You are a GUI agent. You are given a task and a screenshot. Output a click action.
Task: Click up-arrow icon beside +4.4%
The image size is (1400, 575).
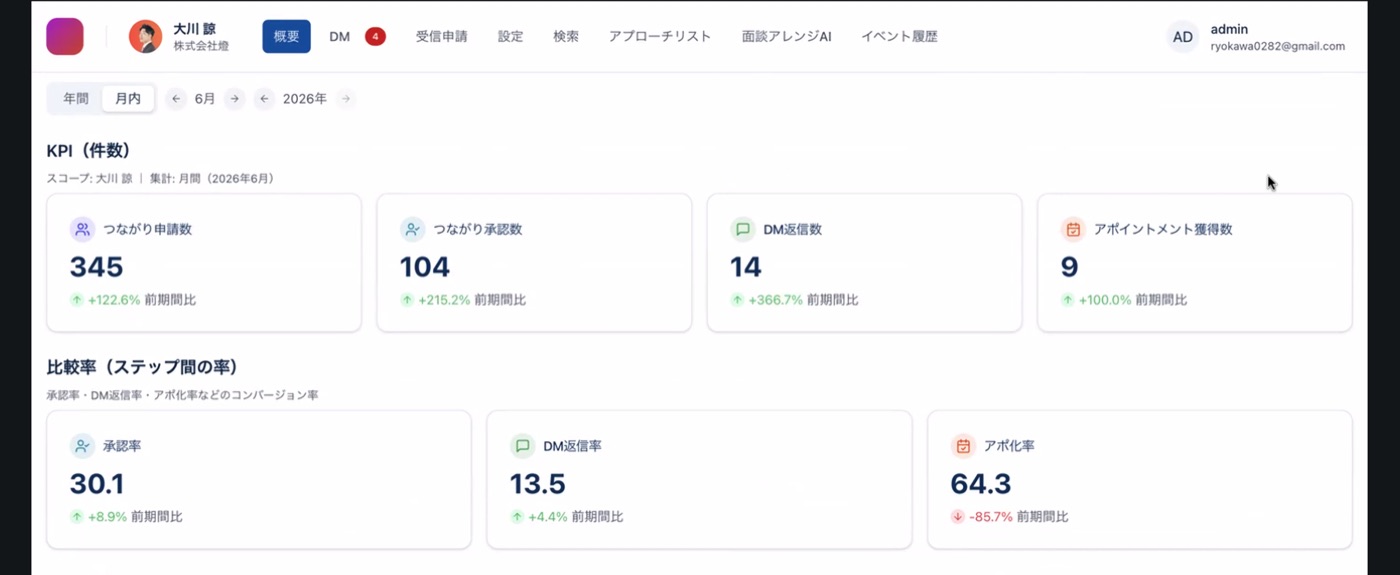pyautogui.click(x=517, y=517)
